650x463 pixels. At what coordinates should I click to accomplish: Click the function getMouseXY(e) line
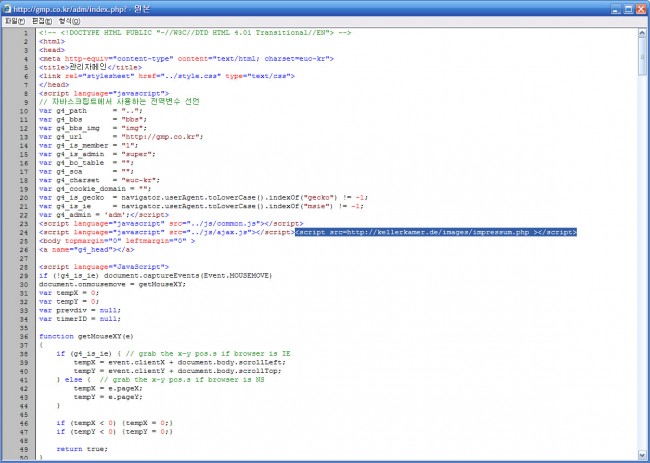85,335
